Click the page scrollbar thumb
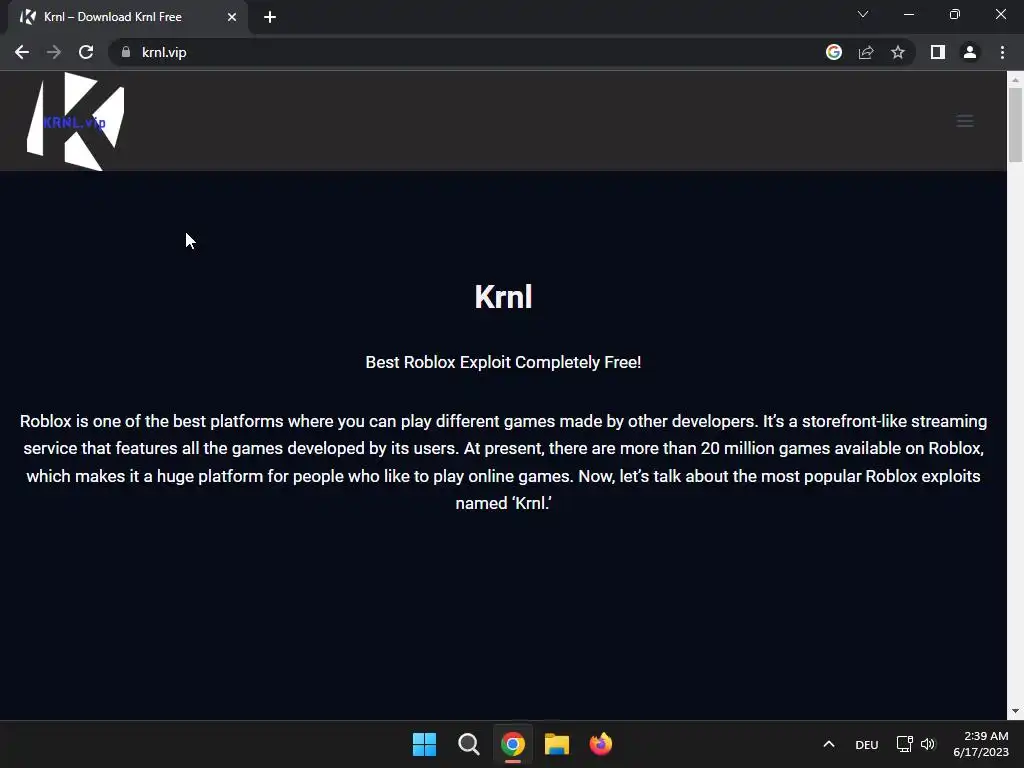 tap(1016, 124)
